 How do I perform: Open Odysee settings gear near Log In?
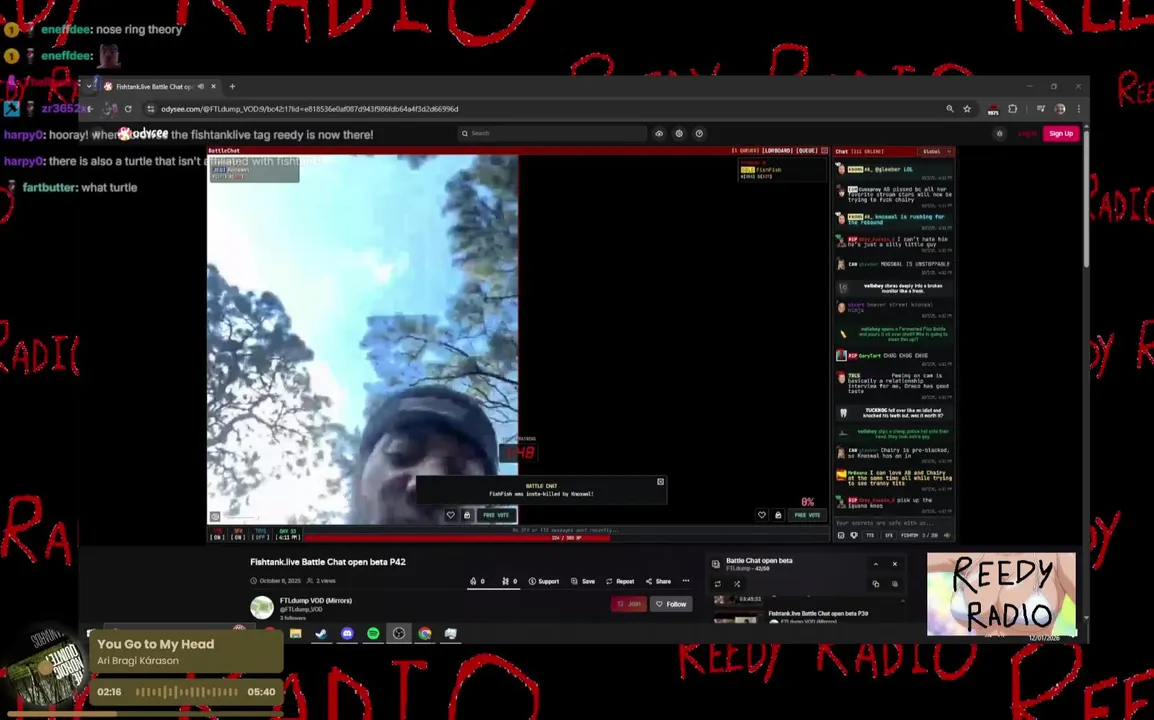click(999, 134)
